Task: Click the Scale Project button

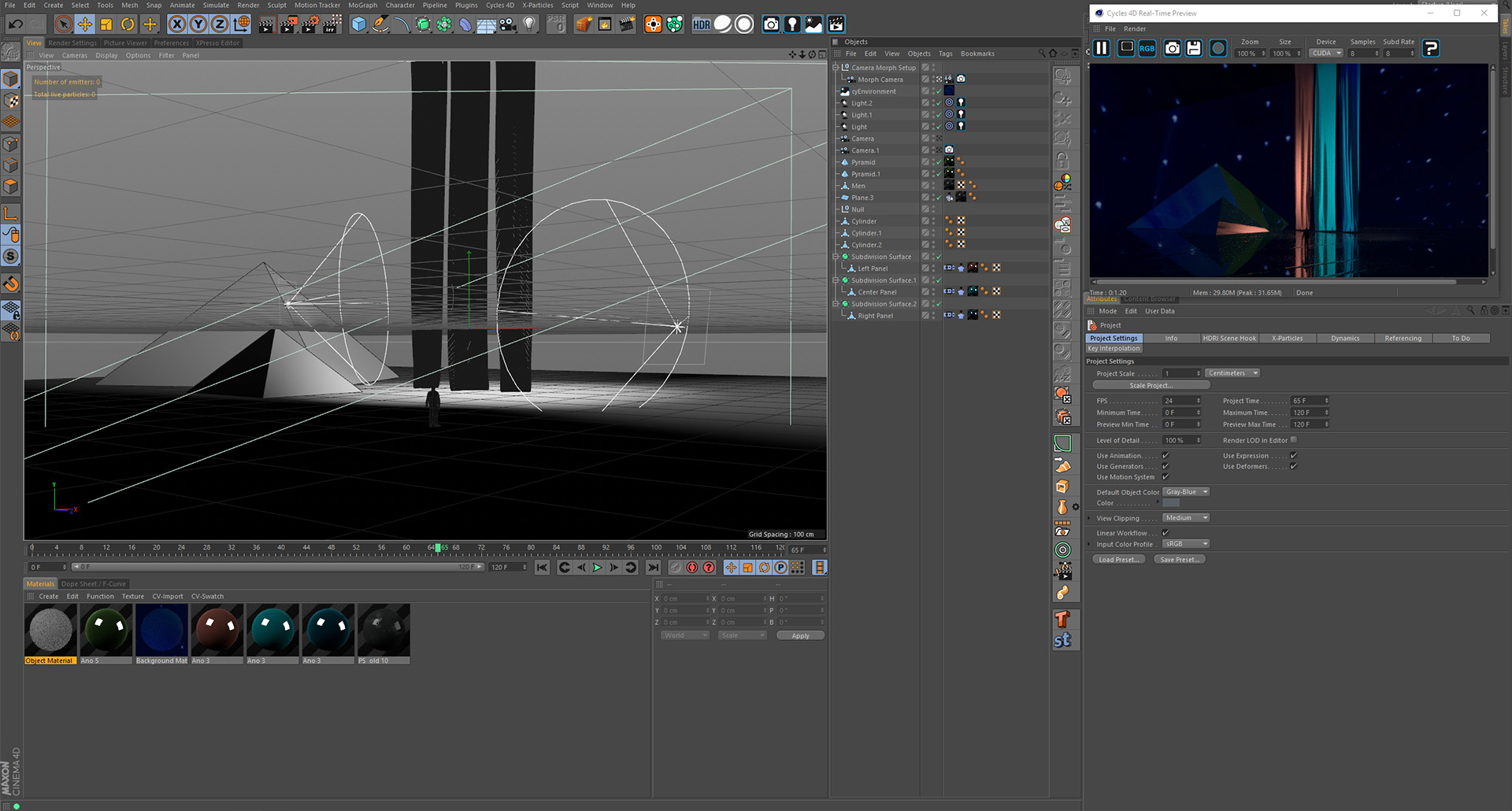Action: pos(1151,386)
